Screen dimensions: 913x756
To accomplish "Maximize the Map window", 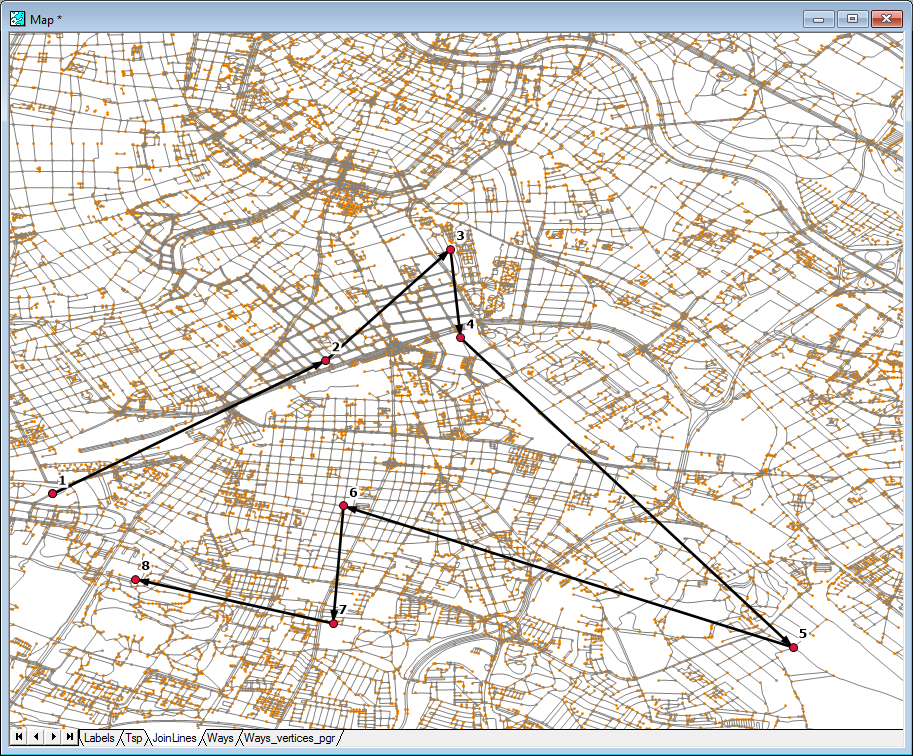I will pos(852,19).
